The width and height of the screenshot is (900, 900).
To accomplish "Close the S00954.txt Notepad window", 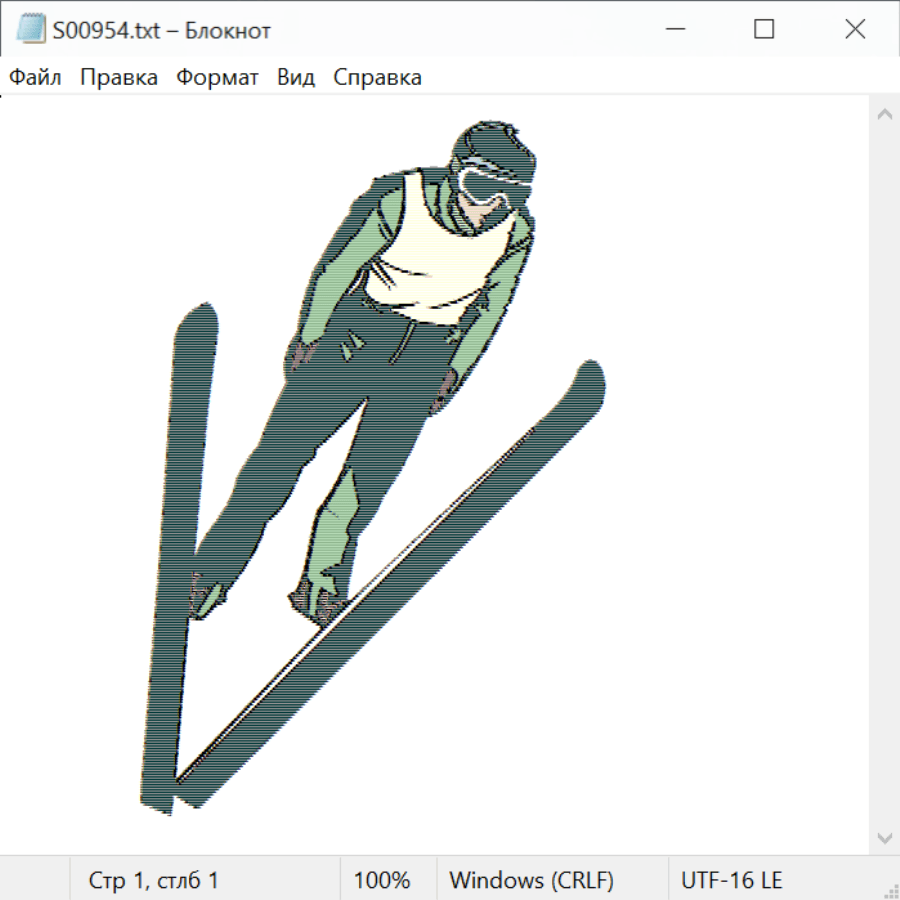I will pyautogui.click(x=855, y=30).
